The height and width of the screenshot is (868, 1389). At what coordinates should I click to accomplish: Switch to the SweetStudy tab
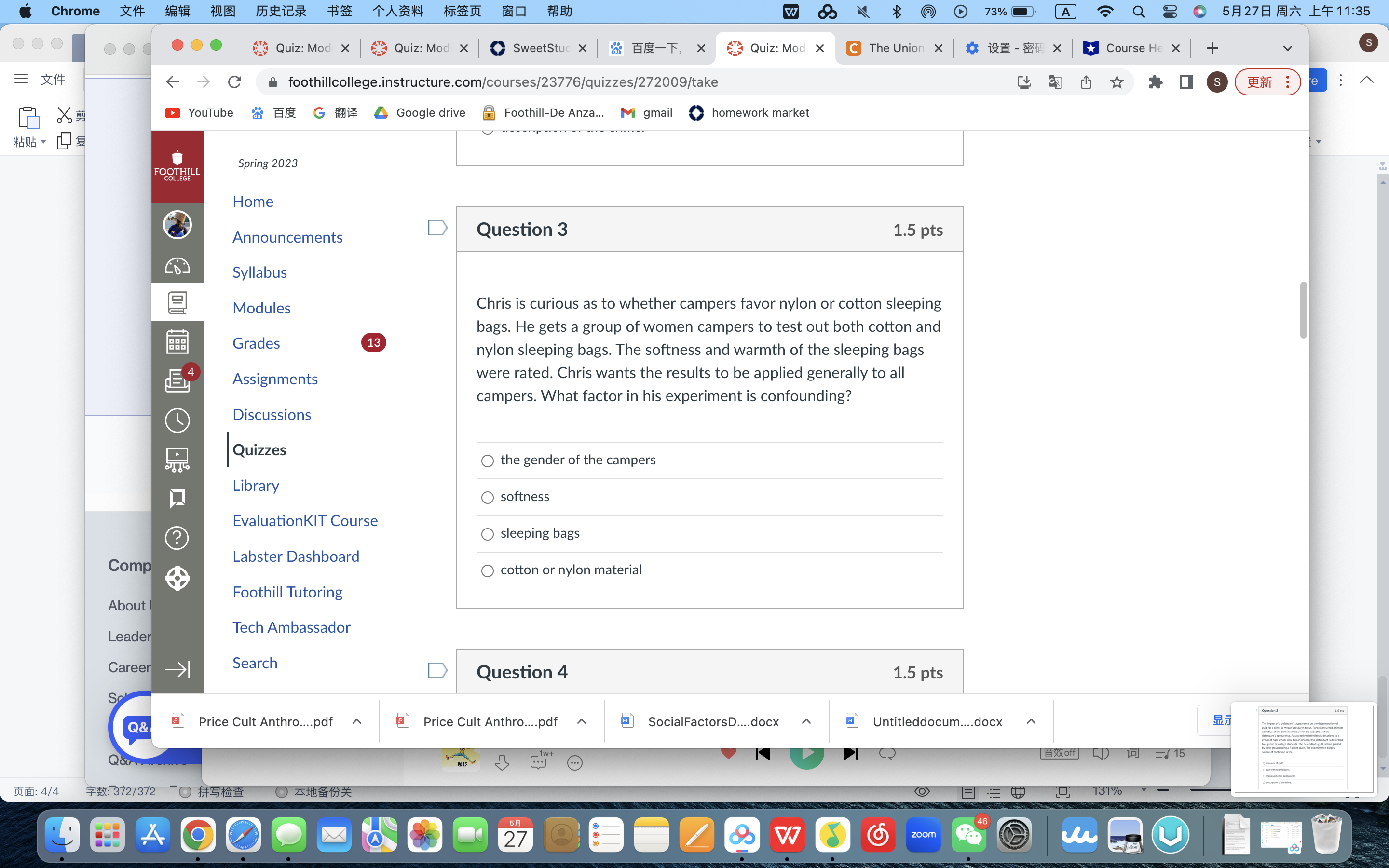click(538, 48)
